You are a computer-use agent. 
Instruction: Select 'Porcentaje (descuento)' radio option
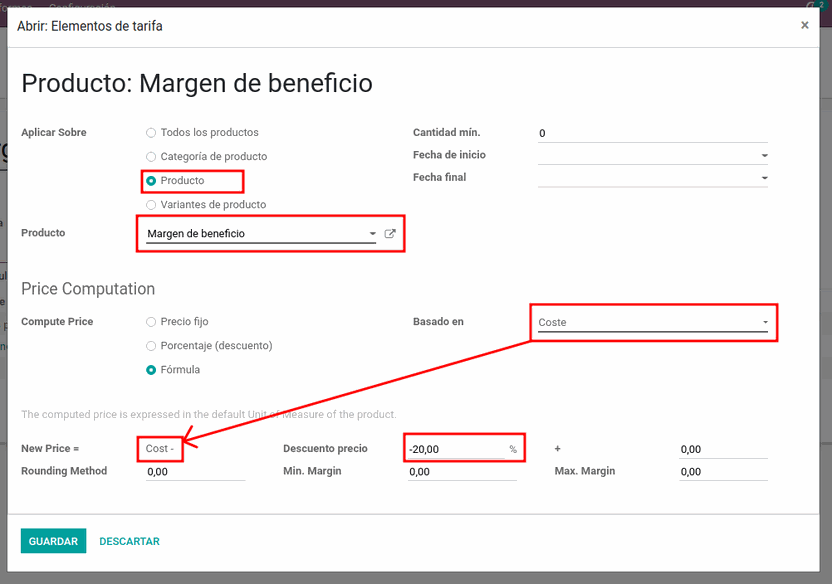(151, 346)
